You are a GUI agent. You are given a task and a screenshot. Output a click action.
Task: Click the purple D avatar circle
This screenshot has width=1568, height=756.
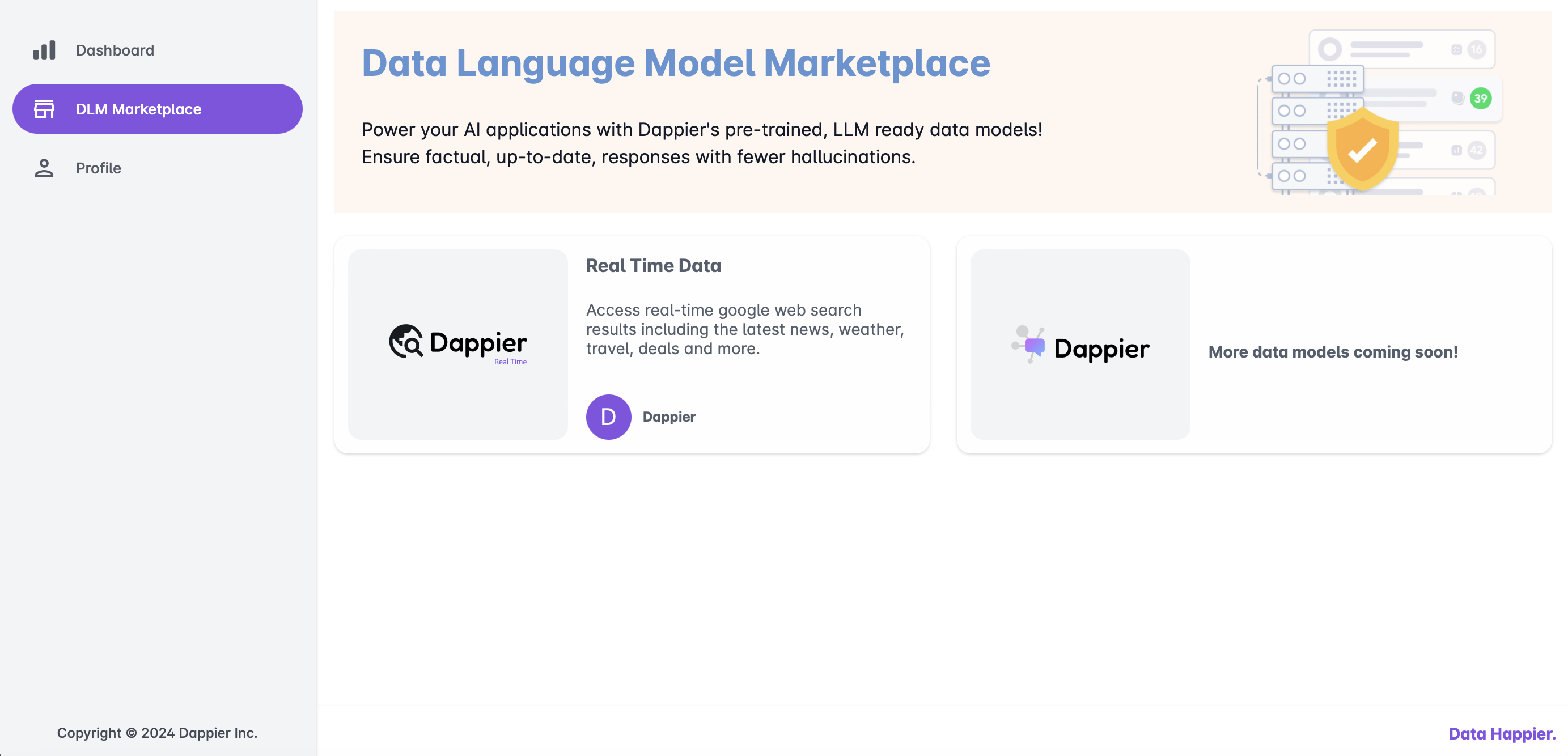point(608,417)
